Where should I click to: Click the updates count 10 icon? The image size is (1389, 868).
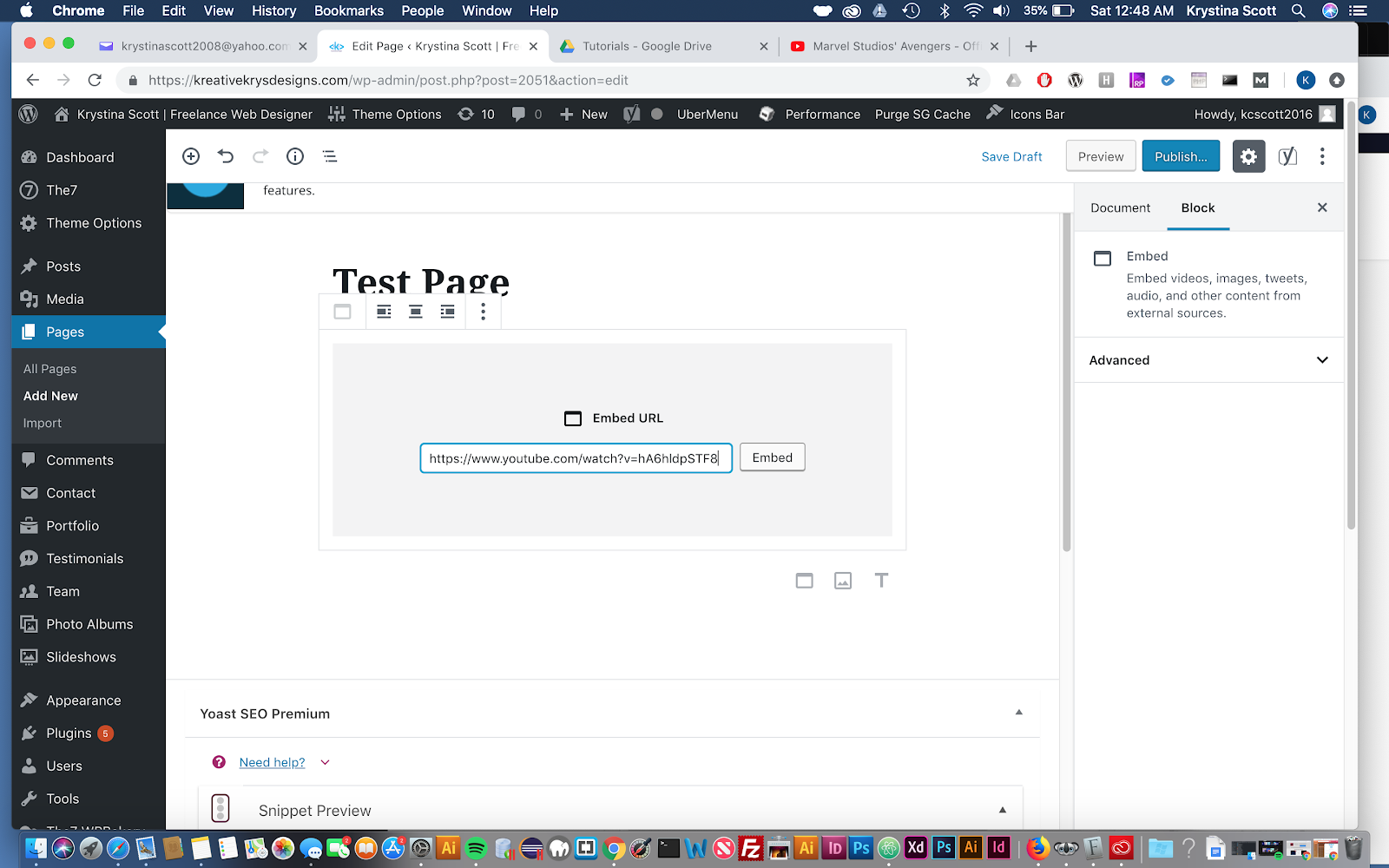(477, 114)
